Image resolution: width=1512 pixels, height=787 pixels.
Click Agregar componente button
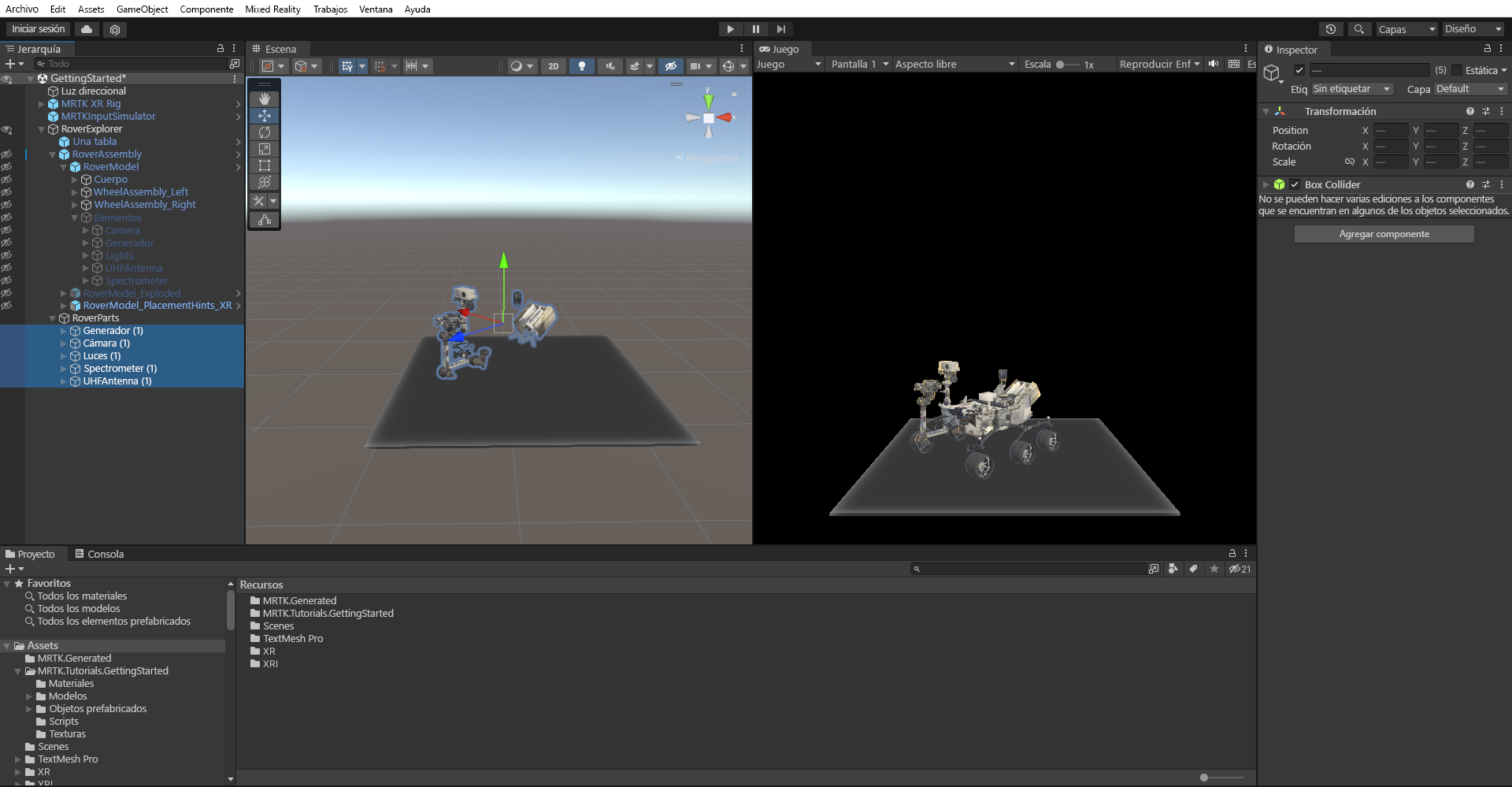pos(1384,234)
